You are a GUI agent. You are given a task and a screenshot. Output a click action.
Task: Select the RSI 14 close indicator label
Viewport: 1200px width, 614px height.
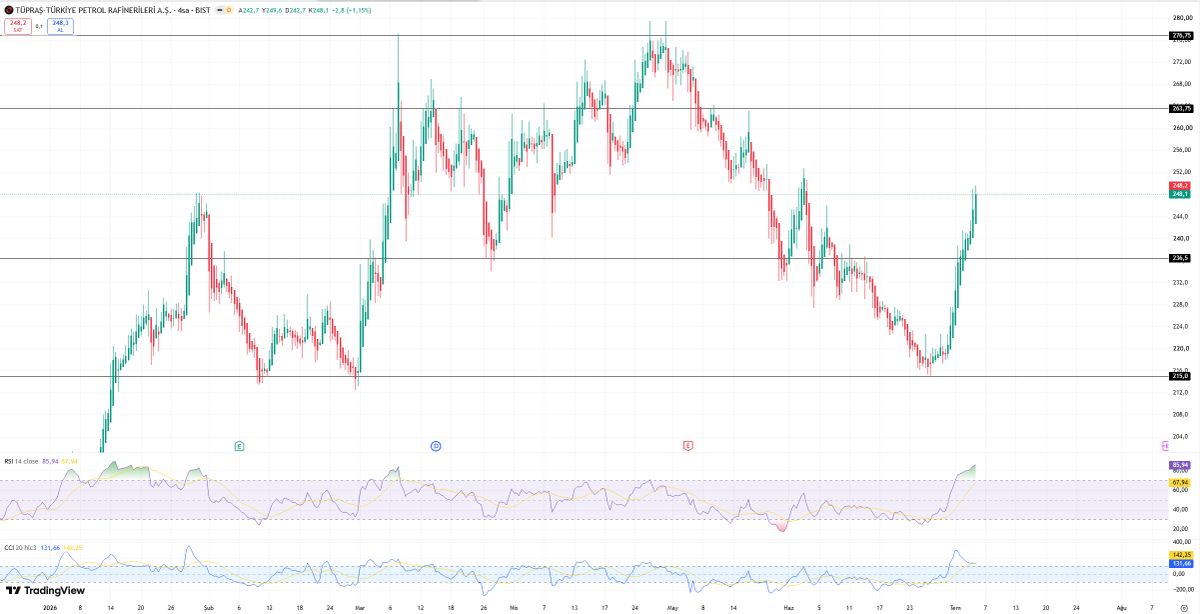(x=22, y=461)
